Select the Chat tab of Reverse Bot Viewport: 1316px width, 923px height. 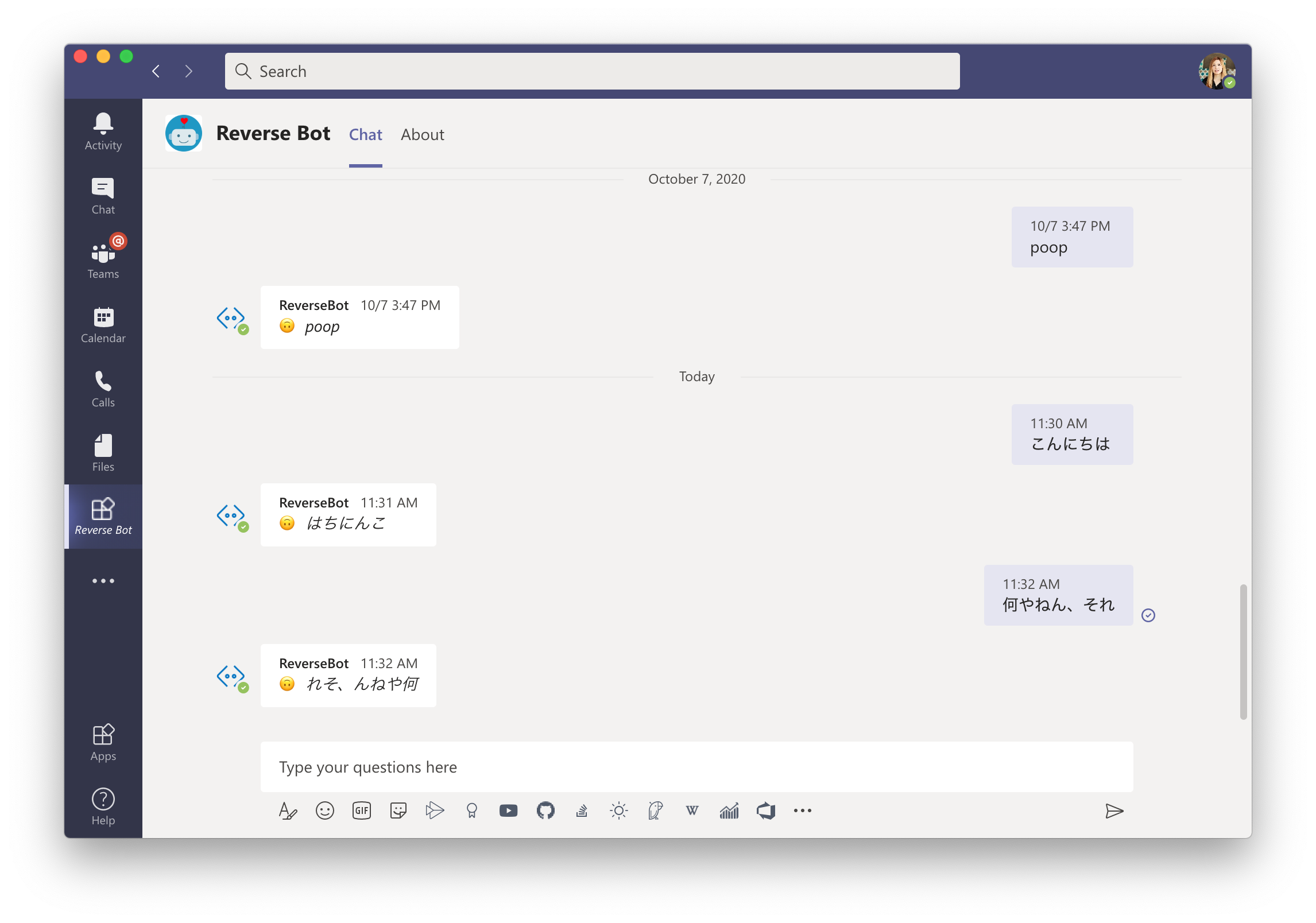click(365, 134)
